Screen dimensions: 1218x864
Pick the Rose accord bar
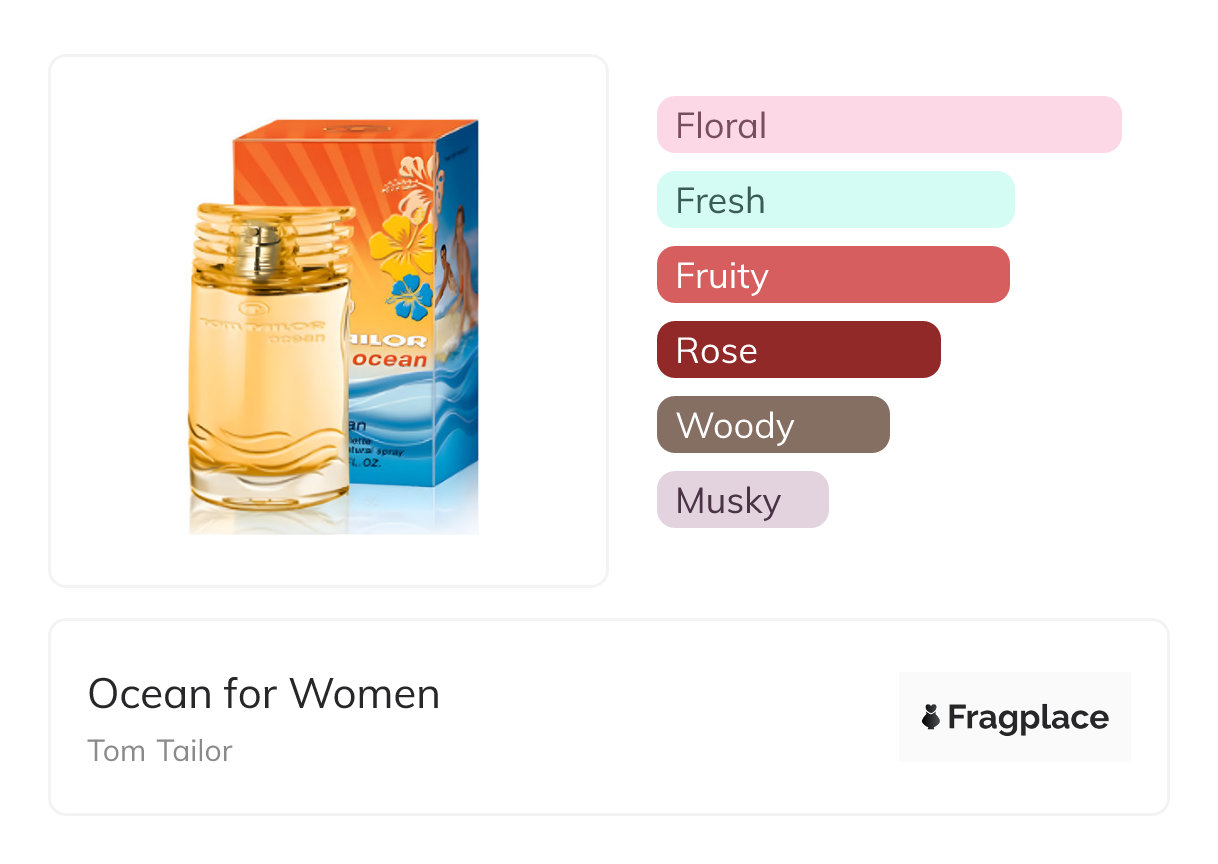coord(798,350)
